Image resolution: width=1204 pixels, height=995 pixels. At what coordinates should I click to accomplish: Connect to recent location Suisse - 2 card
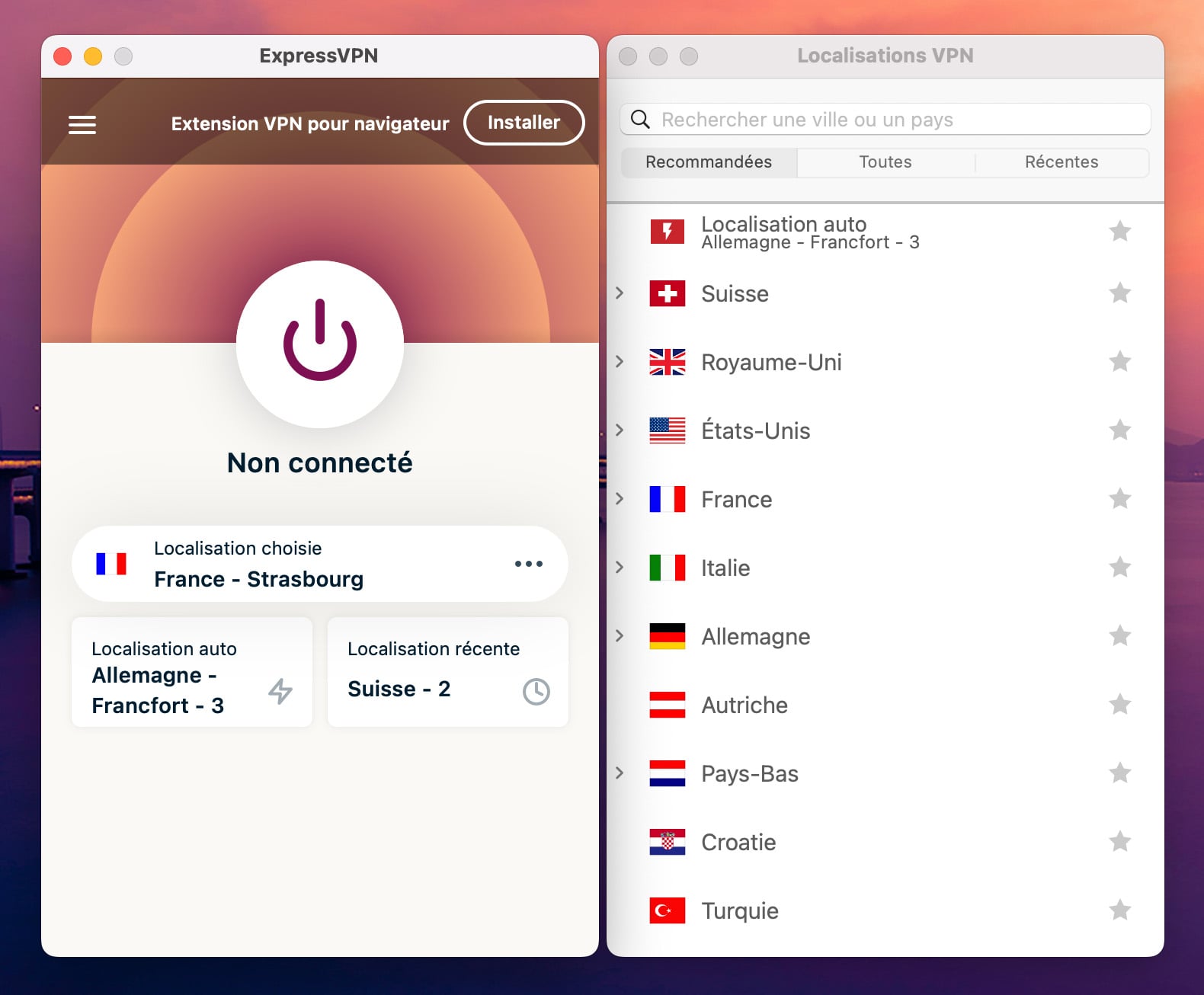(x=448, y=672)
